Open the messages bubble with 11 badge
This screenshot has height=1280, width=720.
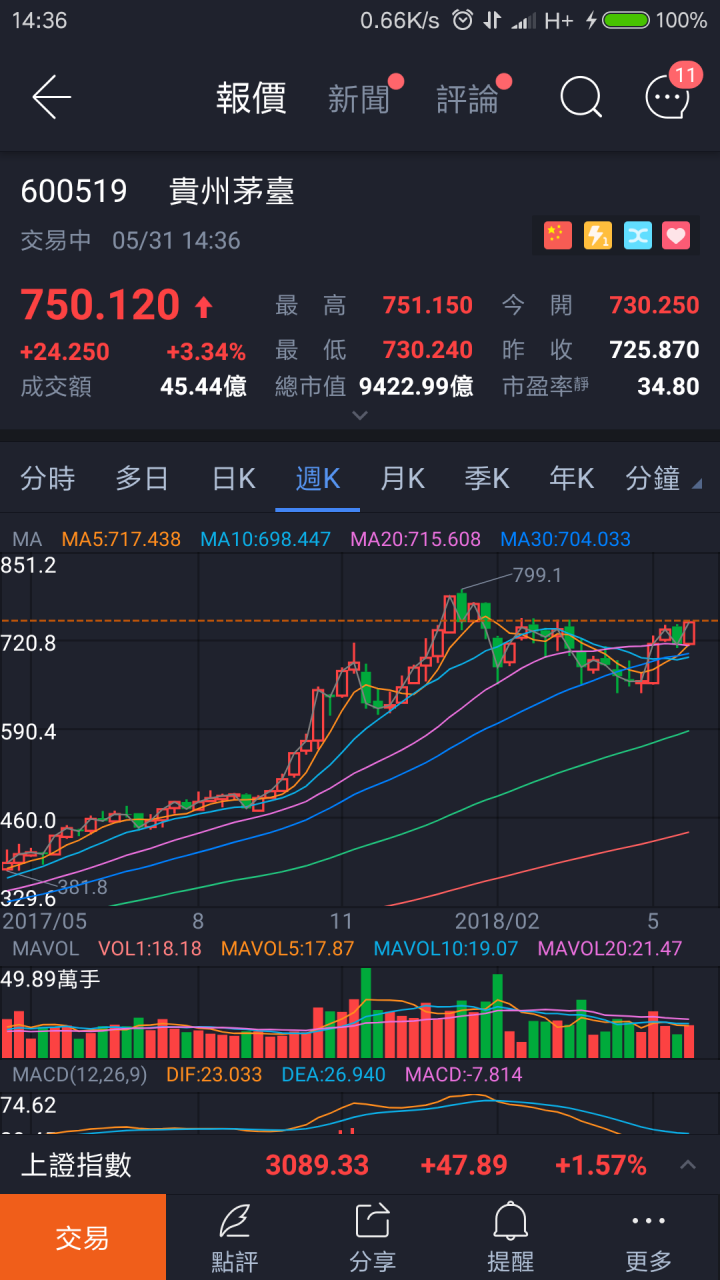click(668, 95)
